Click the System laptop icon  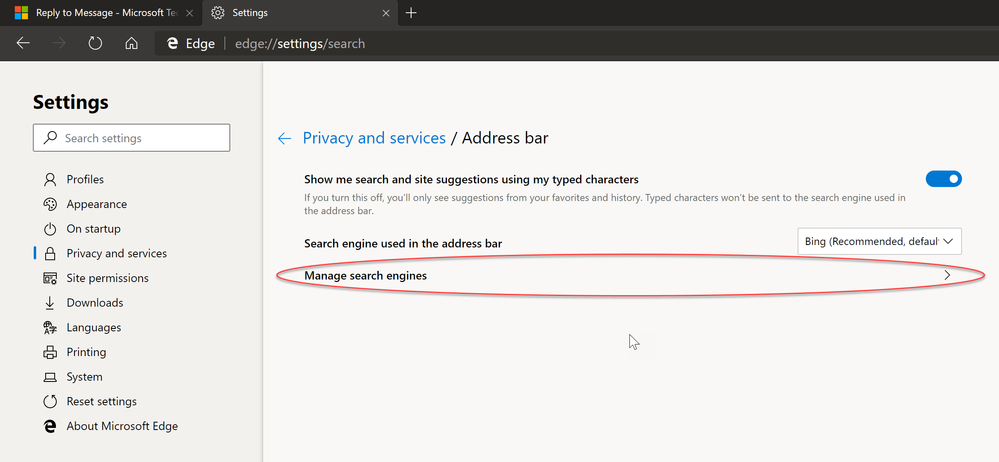(x=50, y=377)
